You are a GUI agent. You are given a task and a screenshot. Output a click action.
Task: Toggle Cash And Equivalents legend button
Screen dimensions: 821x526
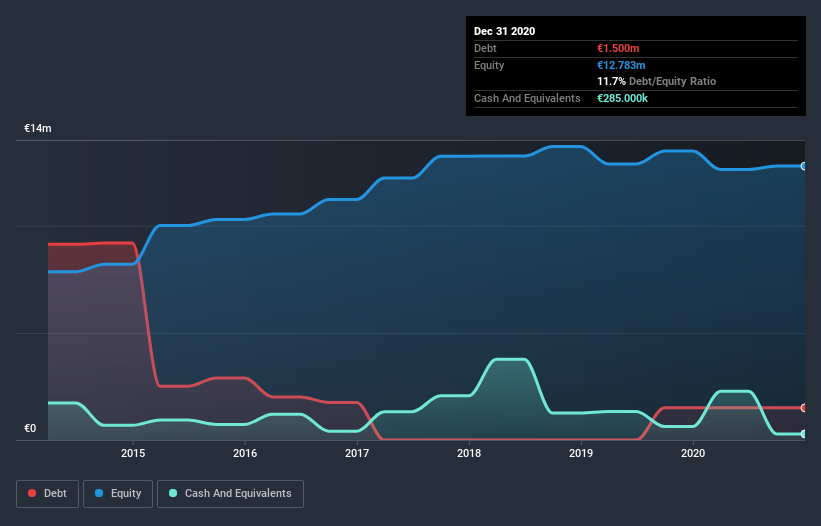click(x=230, y=494)
